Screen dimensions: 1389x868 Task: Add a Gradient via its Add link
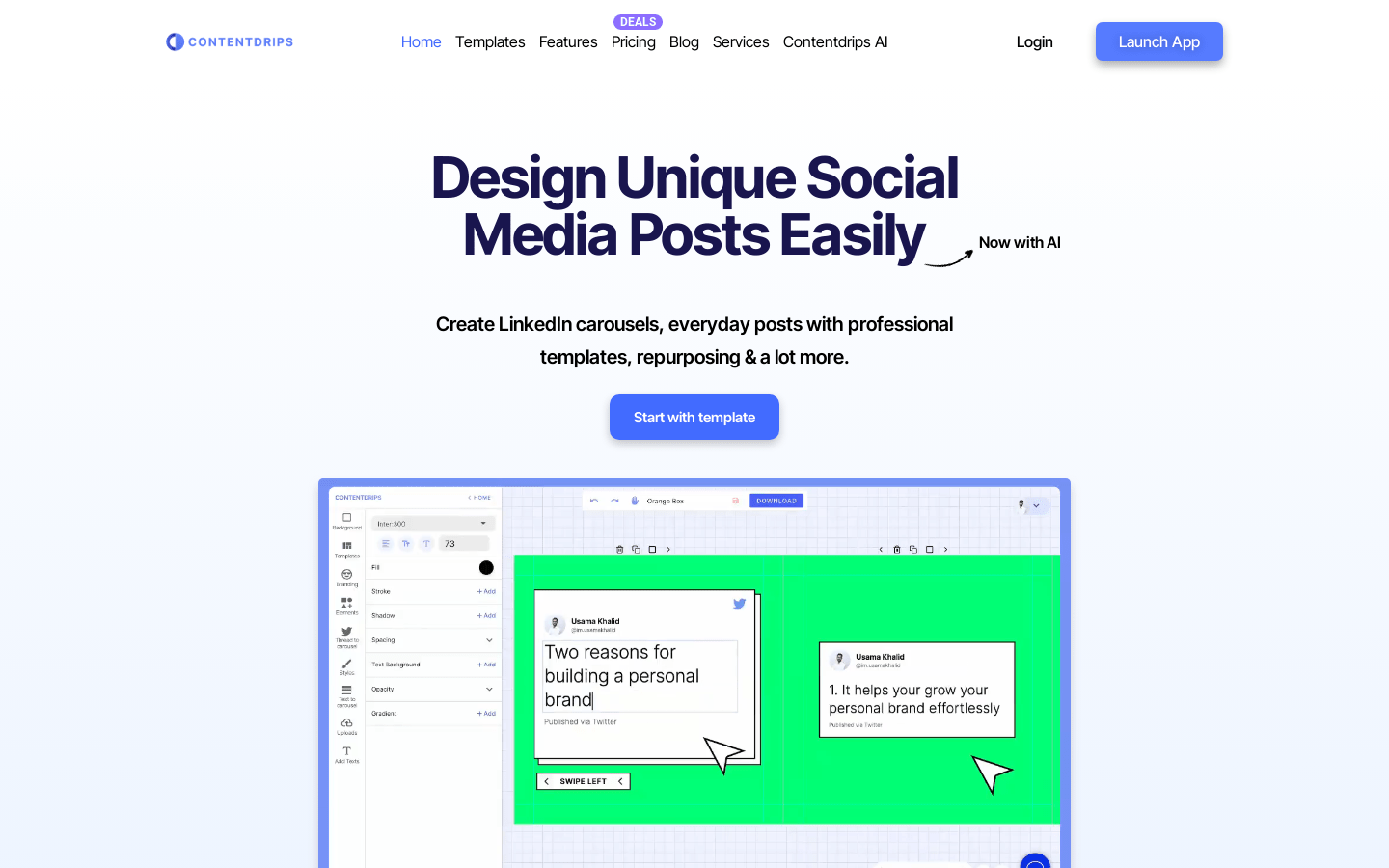(486, 714)
